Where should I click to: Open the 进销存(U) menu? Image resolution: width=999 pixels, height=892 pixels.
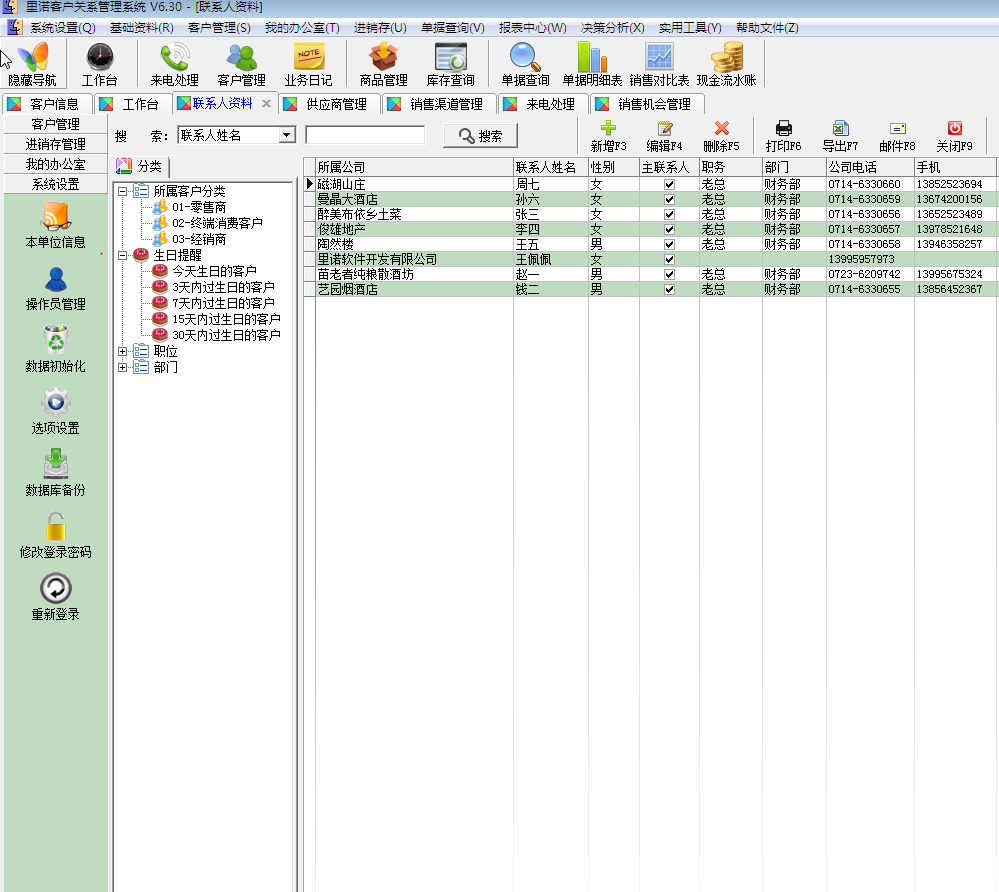[380, 28]
